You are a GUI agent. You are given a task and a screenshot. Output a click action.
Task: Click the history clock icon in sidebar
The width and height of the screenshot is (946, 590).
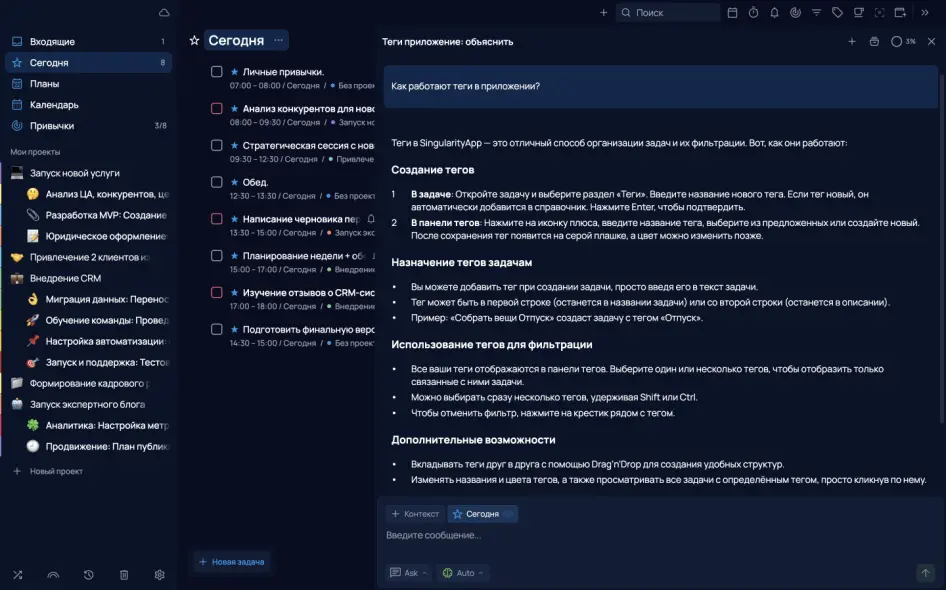point(89,575)
